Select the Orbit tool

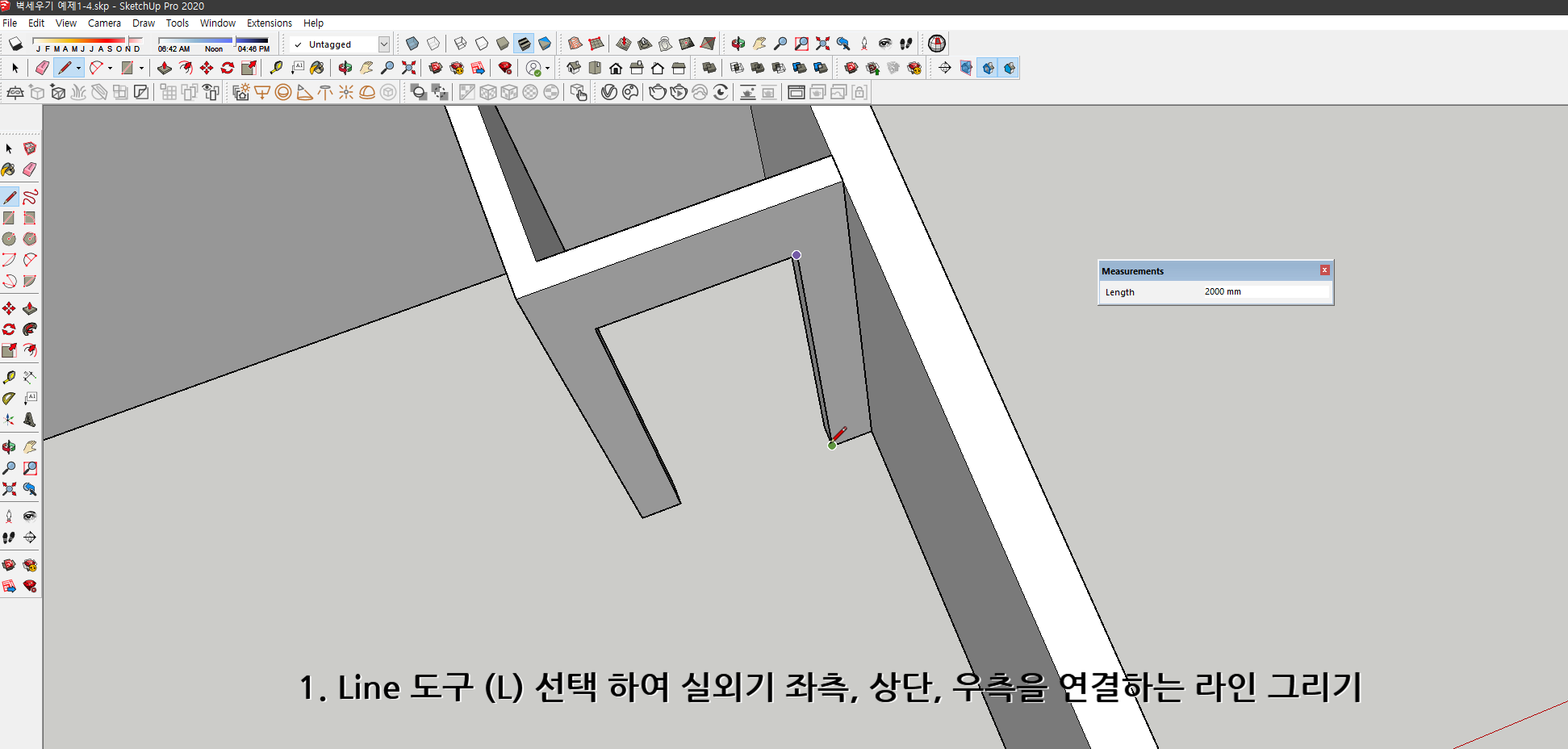[344, 68]
